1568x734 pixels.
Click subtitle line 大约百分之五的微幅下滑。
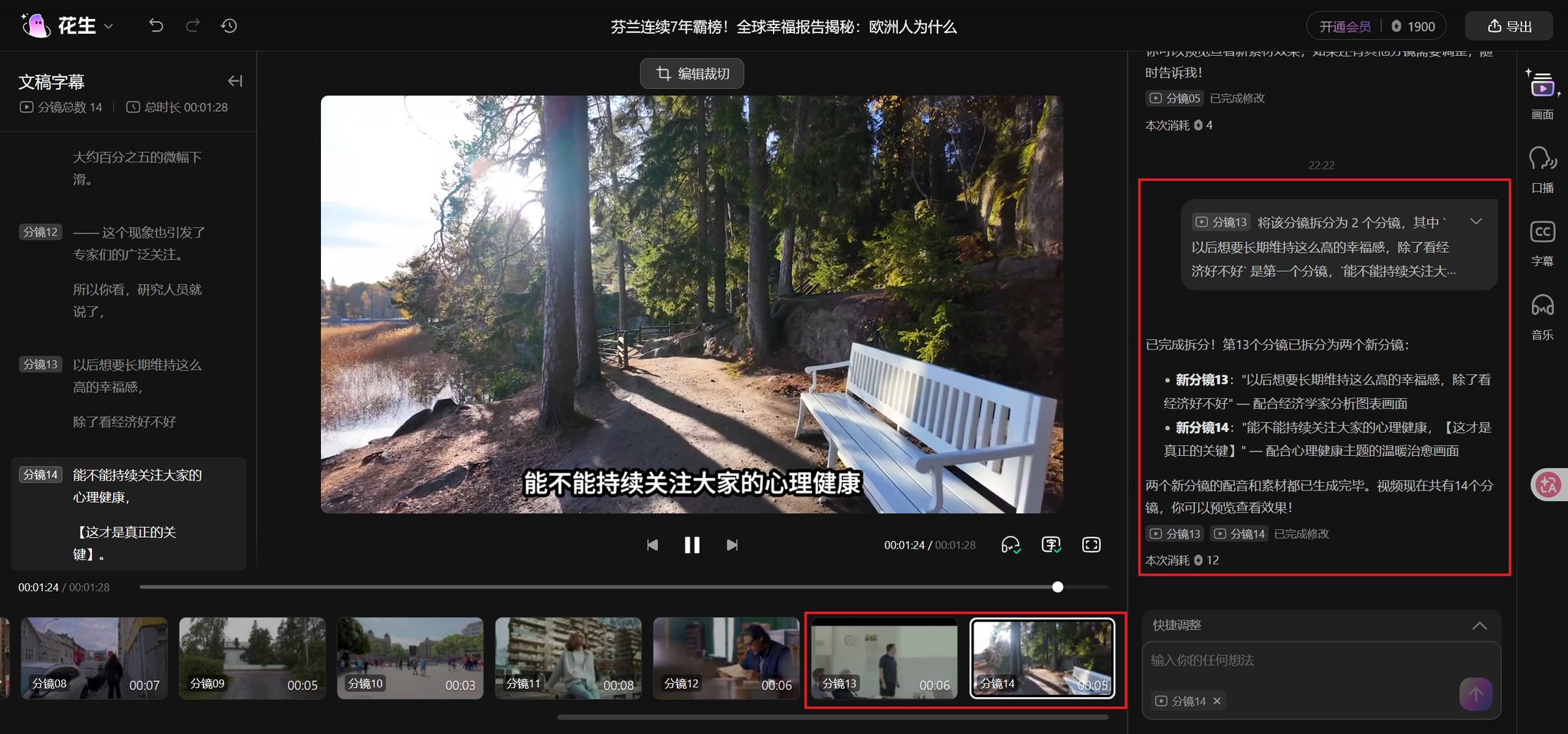(x=138, y=168)
